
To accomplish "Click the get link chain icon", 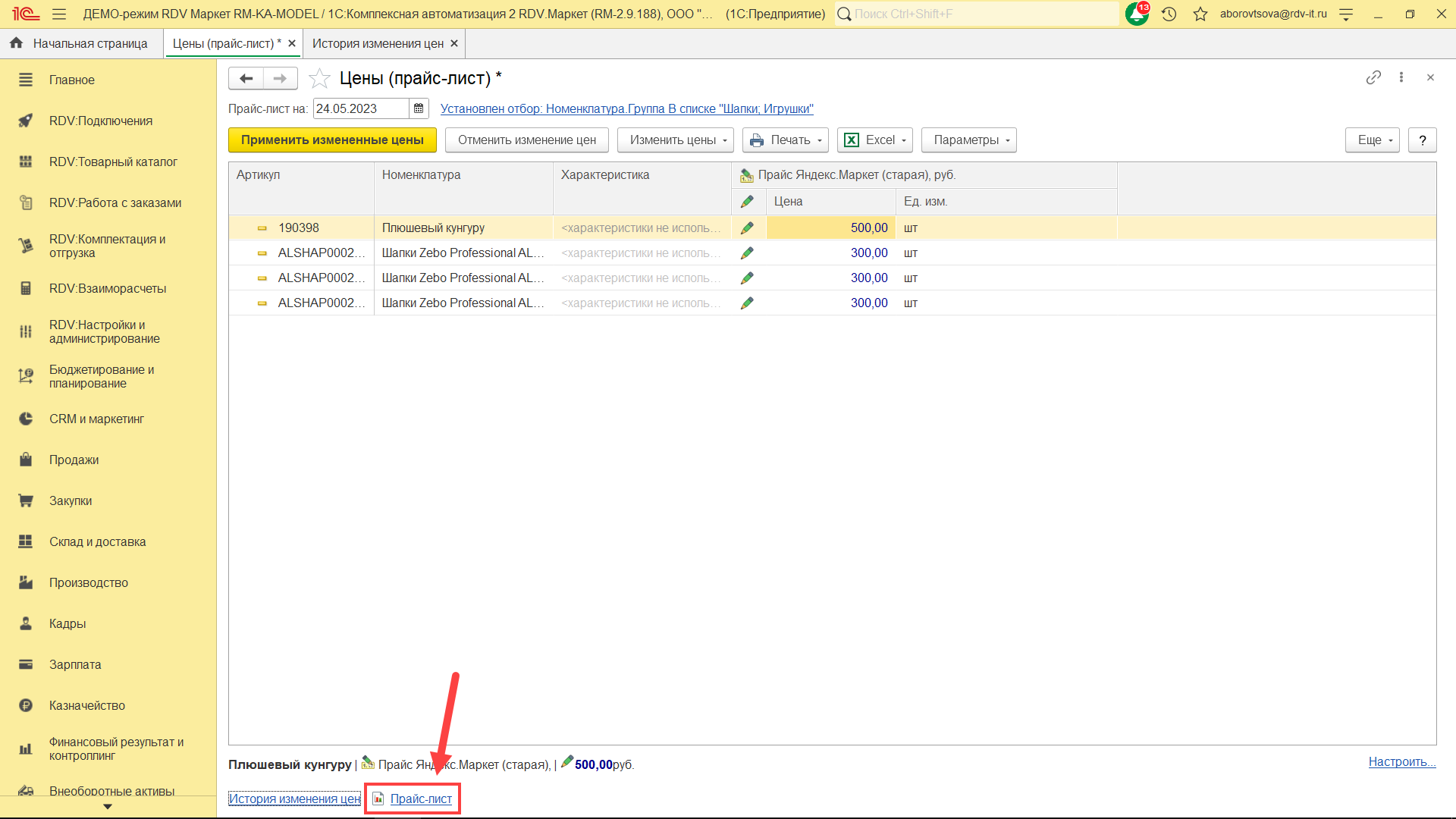I will pos(1373,77).
